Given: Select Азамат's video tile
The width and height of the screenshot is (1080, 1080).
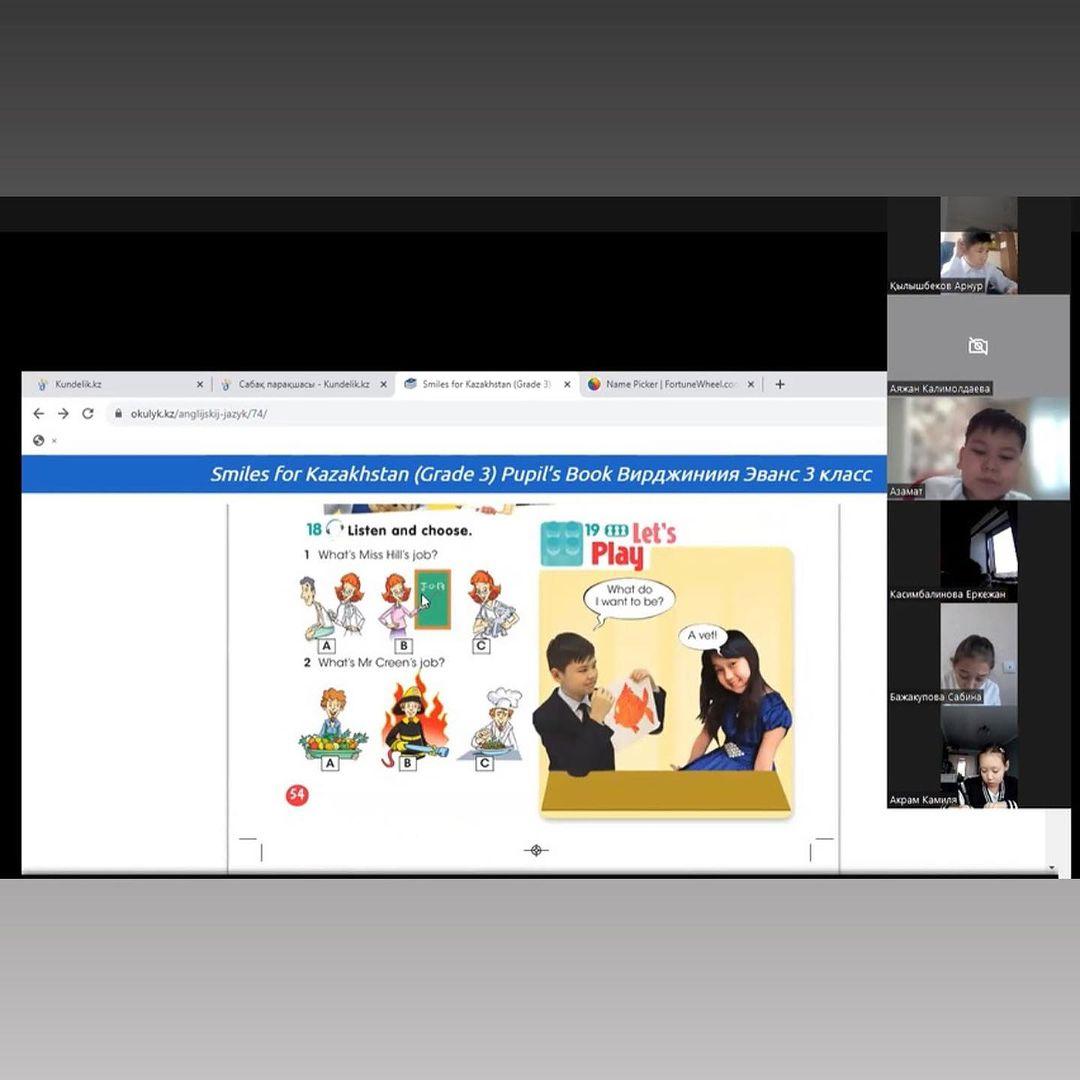Looking at the screenshot, I should (978, 448).
